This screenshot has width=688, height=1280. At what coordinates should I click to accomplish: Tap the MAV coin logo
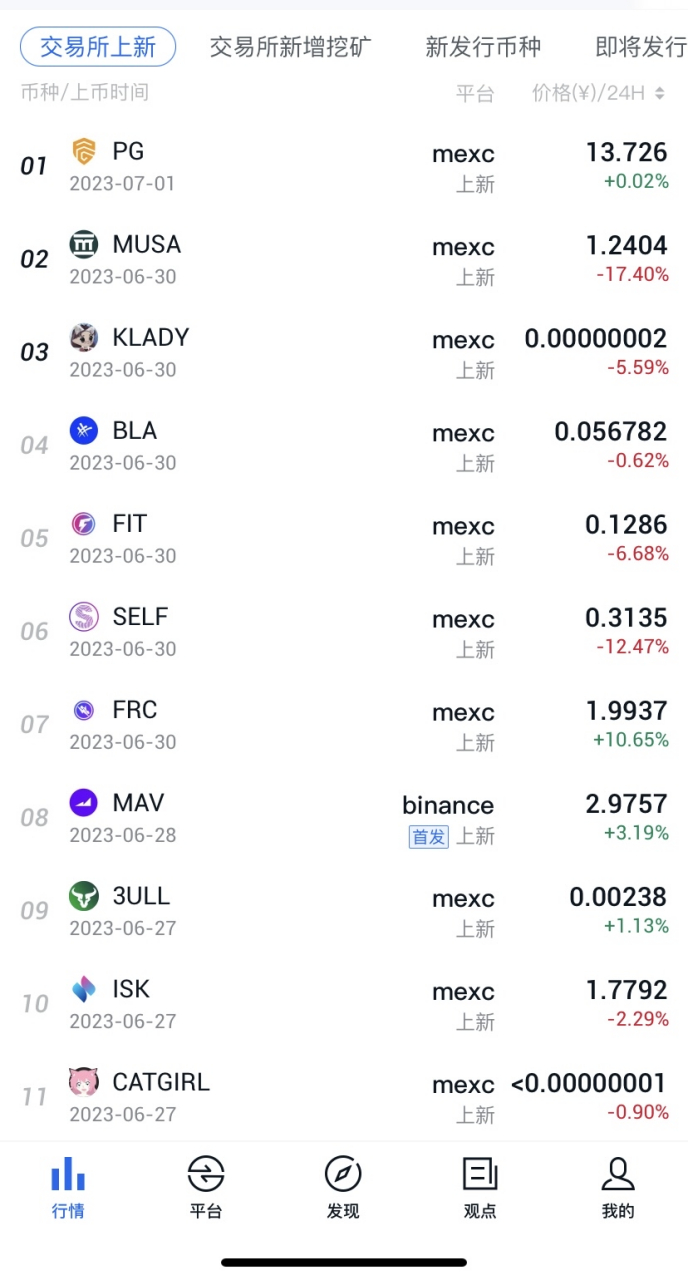tap(84, 802)
